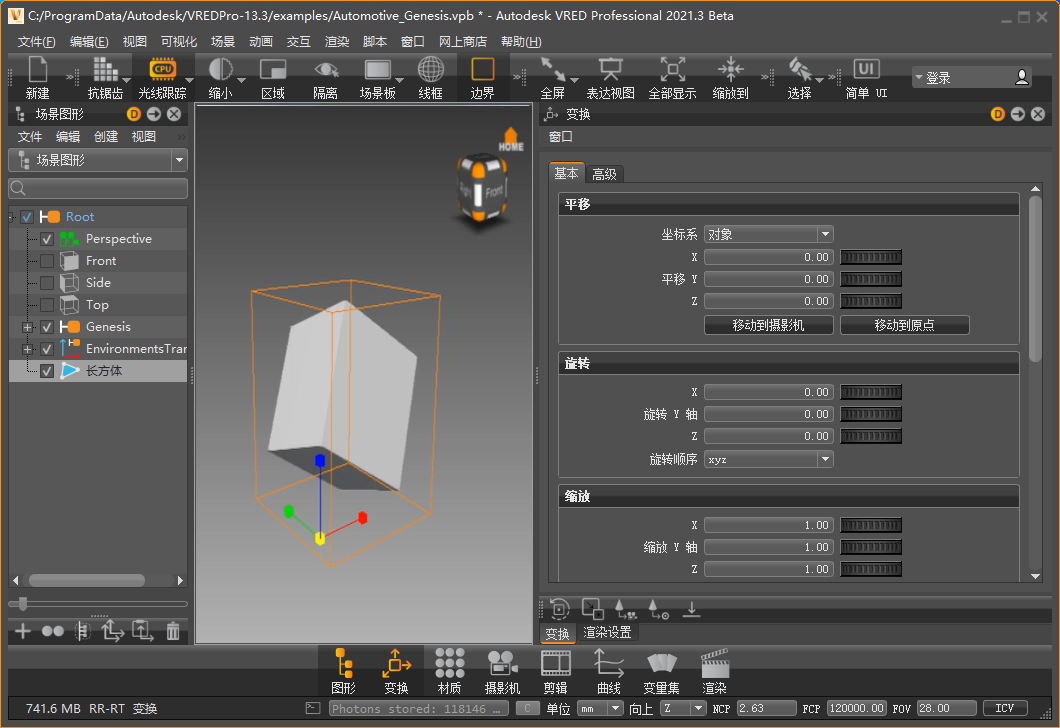
Task: Click the 移动到原点 button
Action: click(x=905, y=325)
